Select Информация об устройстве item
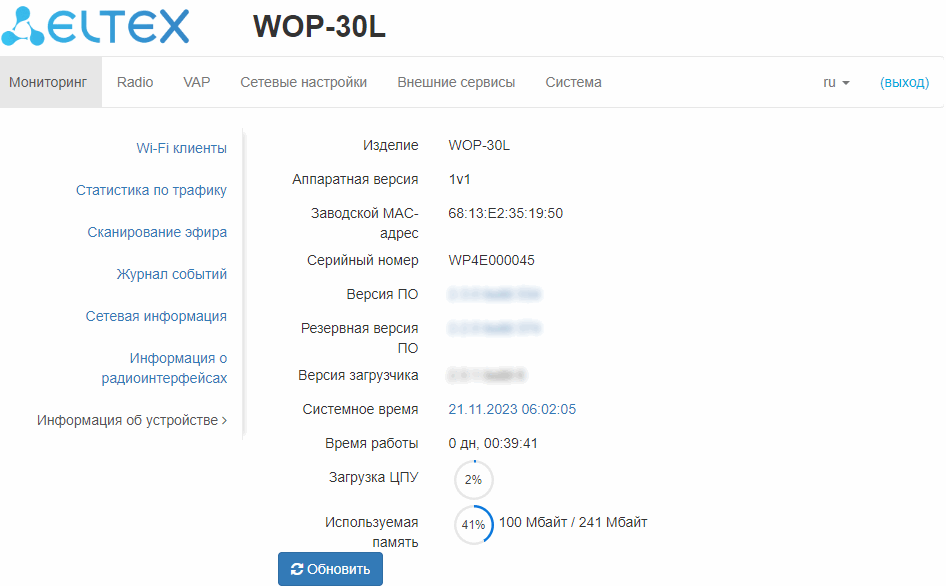This screenshot has height=586, width=946. pyautogui.click(x=132, y=420)
